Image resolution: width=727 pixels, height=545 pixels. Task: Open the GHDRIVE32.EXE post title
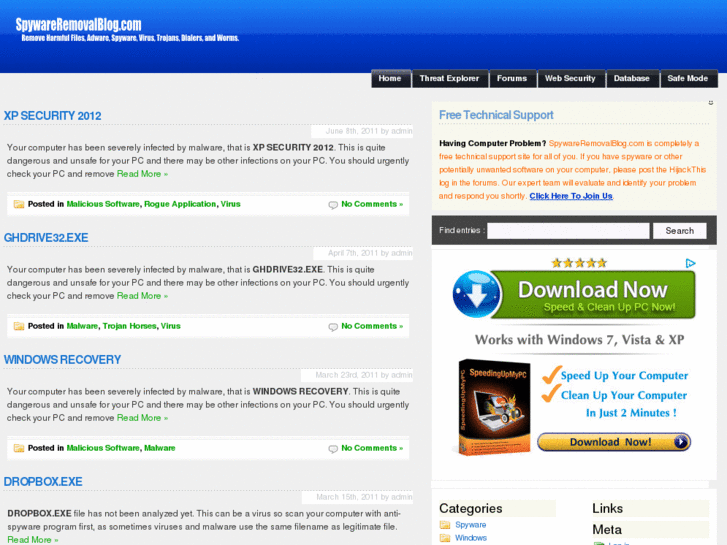pyautogui.click(x=46, y=238)
